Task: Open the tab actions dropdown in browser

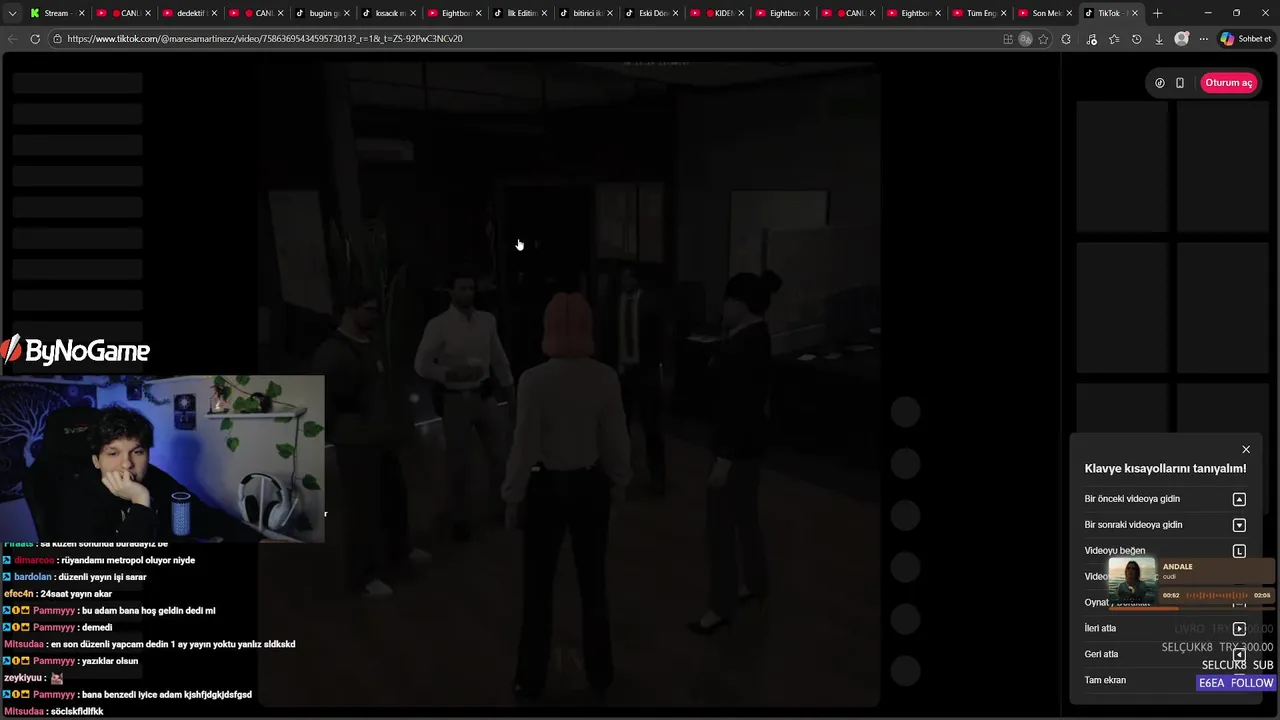Action: [x=12, y=13]
